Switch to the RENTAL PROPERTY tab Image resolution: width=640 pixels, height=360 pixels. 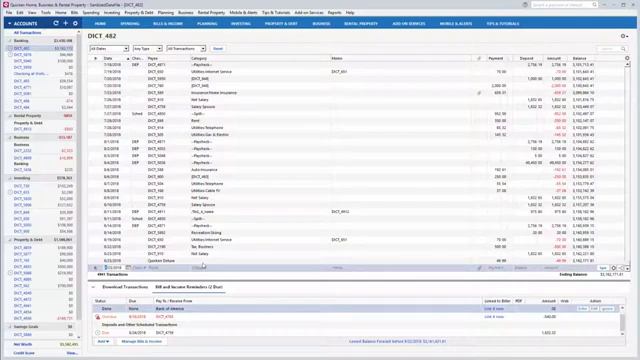coord(361,24)
